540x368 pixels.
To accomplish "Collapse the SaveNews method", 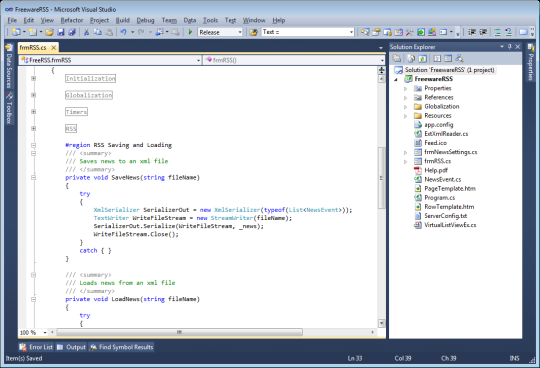I will [33, 178].
